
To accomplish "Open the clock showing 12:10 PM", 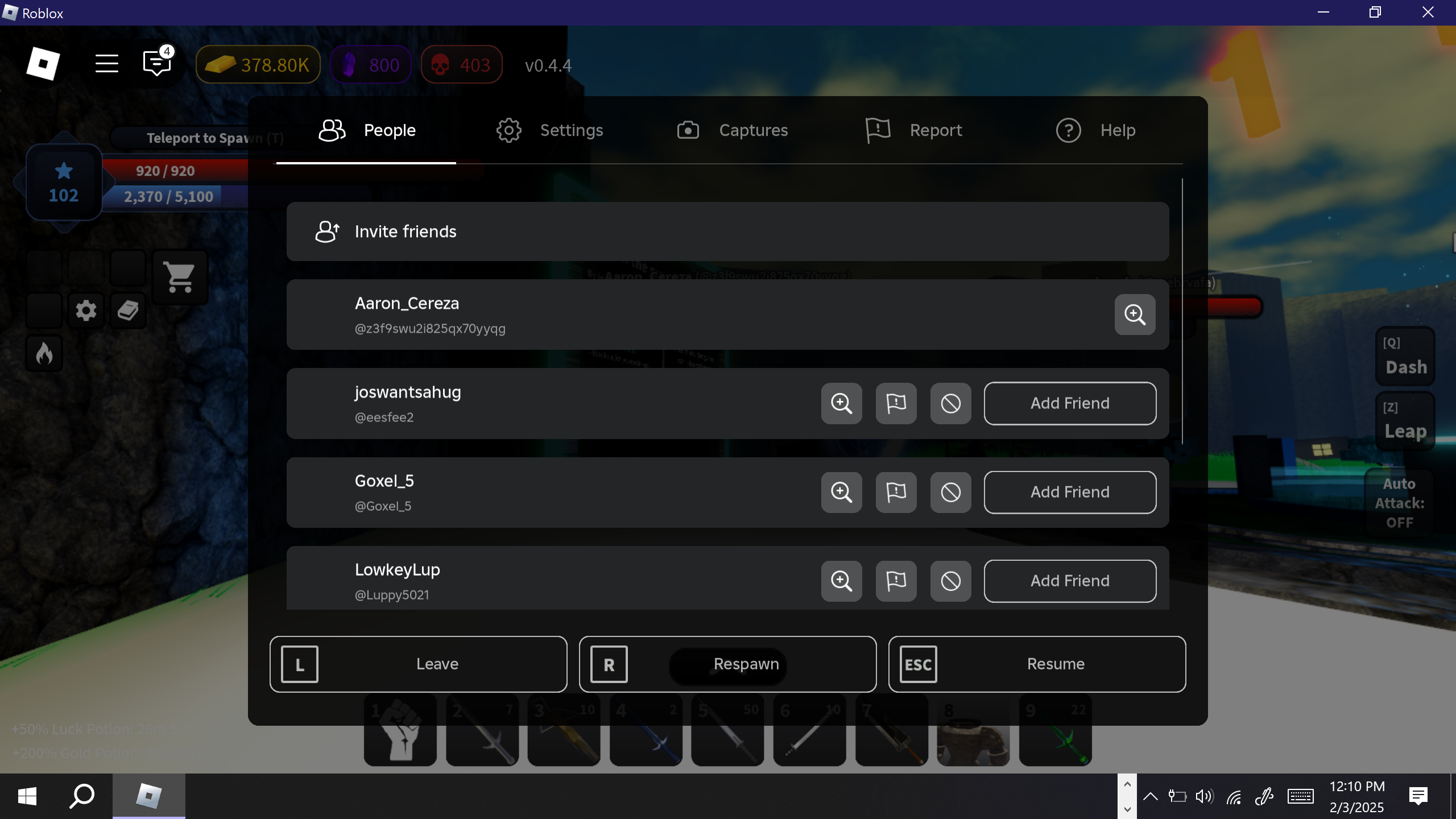I will [x=1357, y=796].
